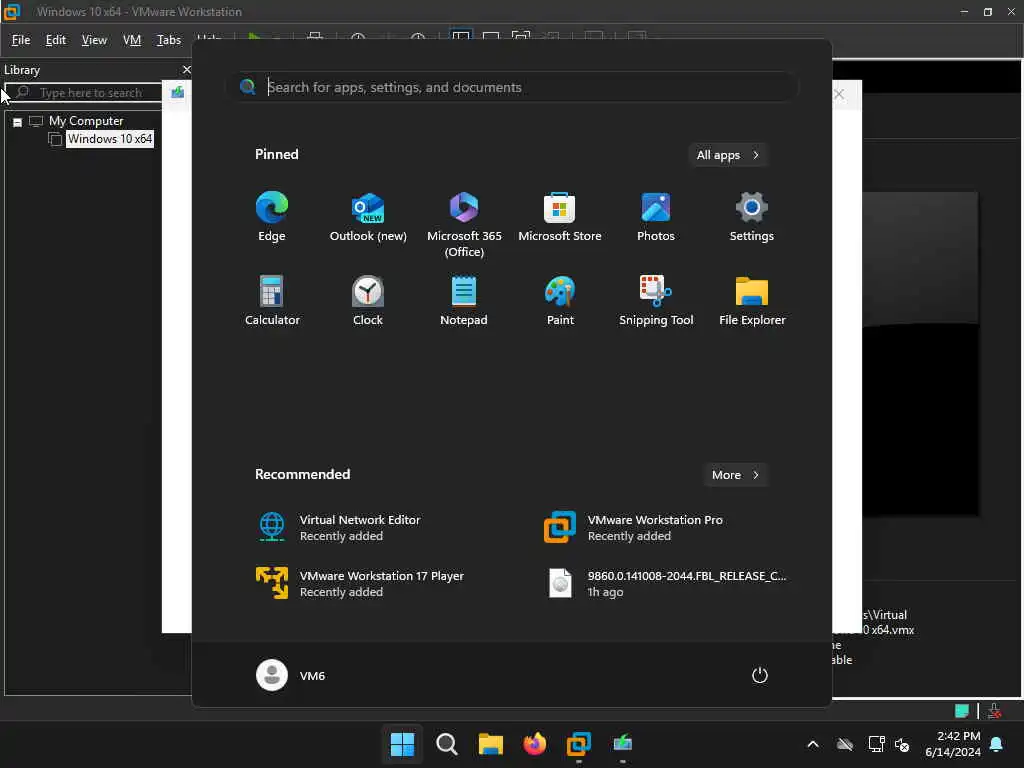Viewport: 1024px width, 768px height.
Task: Open Firefox from the taskbar
Action: [x=535, y=744]
